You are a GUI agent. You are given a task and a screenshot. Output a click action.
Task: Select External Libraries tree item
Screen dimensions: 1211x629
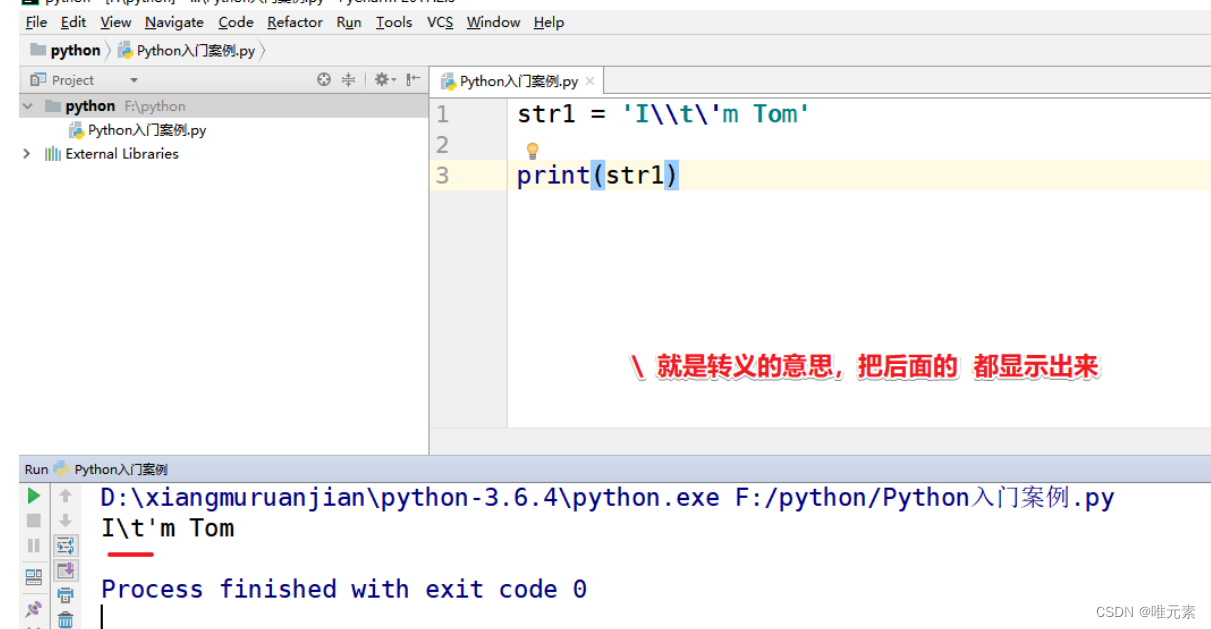click(x=111, y=154)
